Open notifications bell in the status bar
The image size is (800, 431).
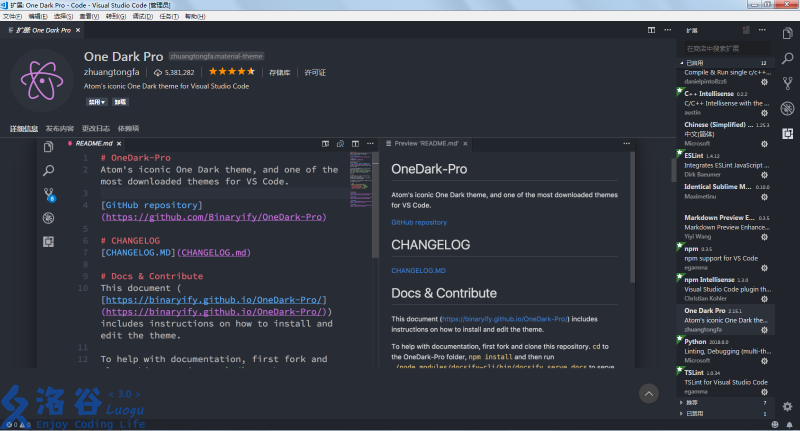pyautogui.click(x=789, y=424)
